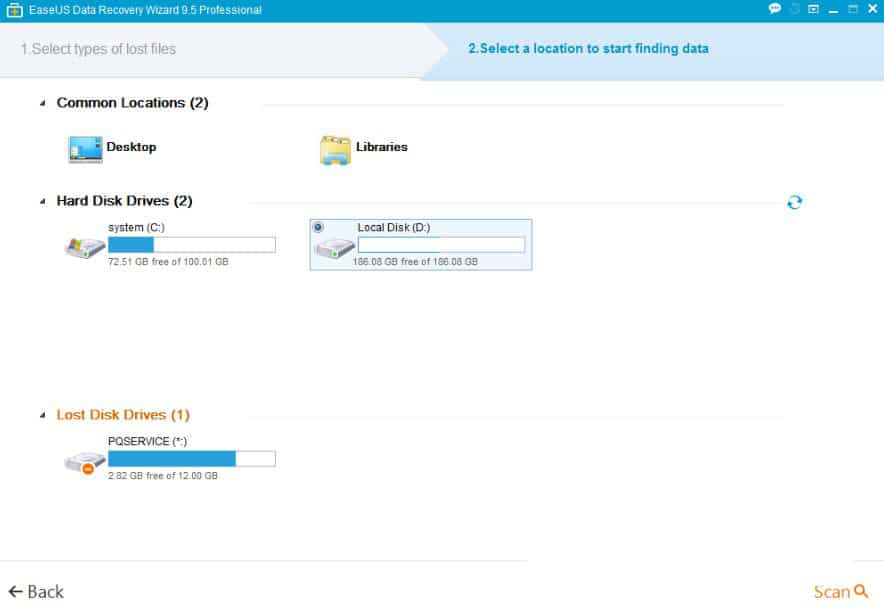Click the 'system (C:)' drive name
The image size is (884, 613).
[136, 227]
